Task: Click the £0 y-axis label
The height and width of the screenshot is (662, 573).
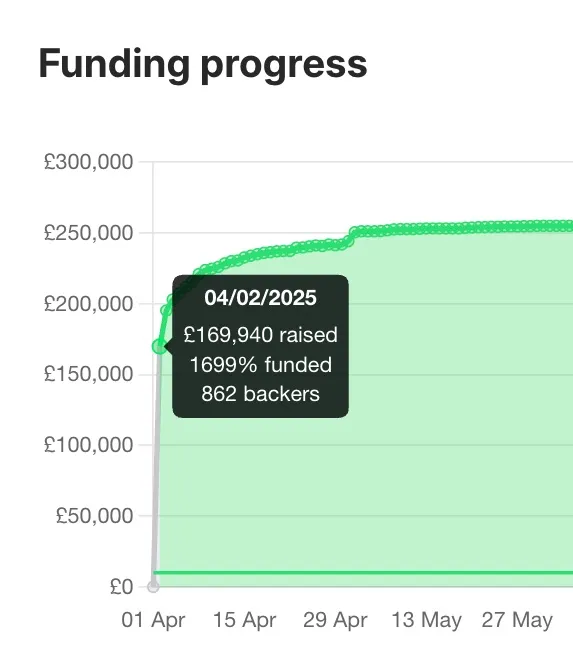Action: point(122,586)
